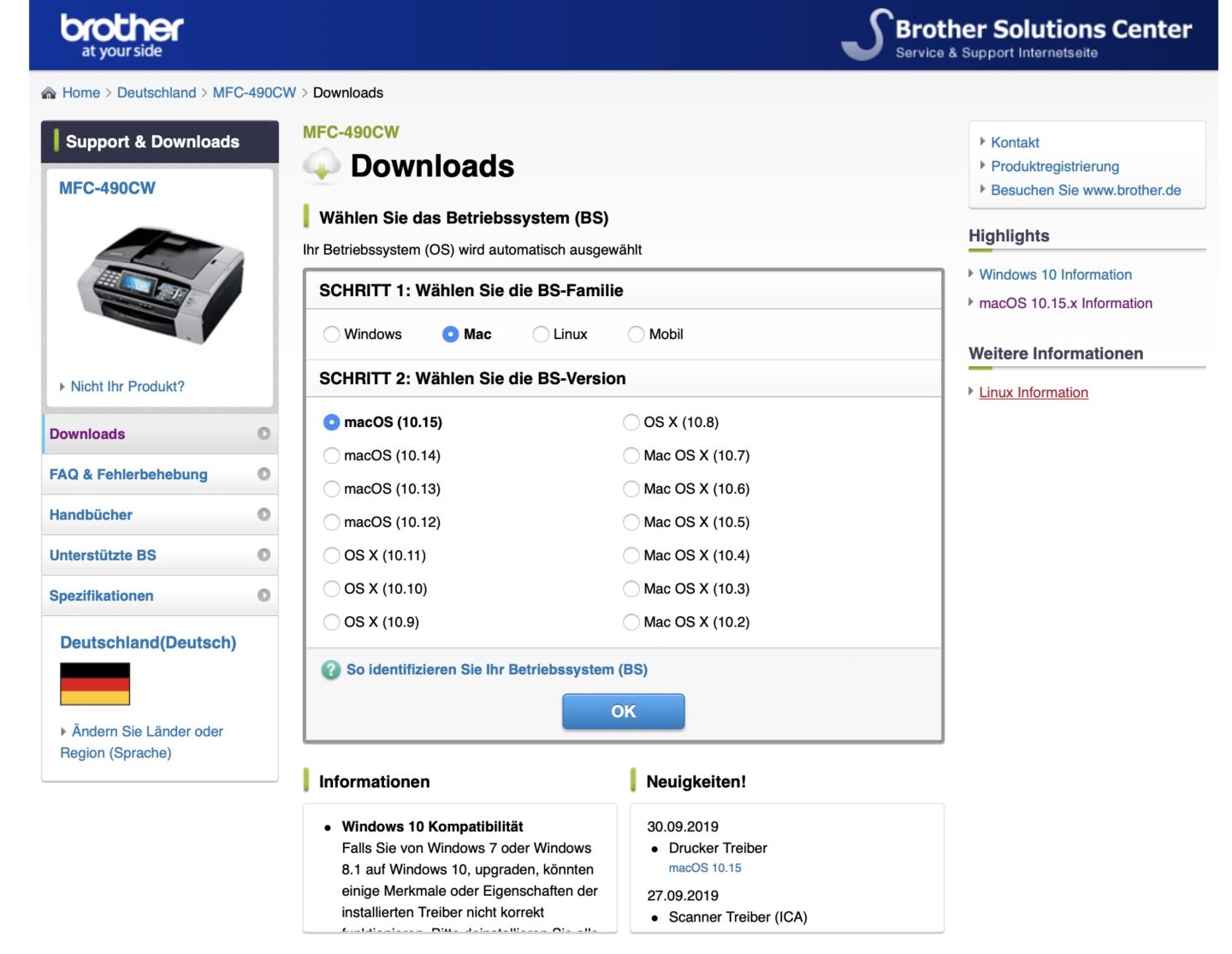Click the Brother Solutions Center logo
The image size is (1232, 954).
pos(1016,35)
